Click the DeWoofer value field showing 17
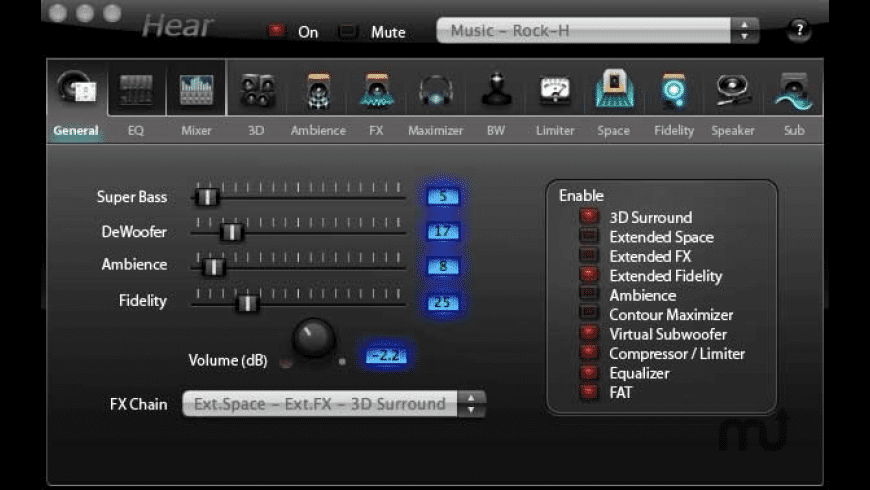Image resolution: width=870 pixels, height=490 pixels. pos(442,231)
